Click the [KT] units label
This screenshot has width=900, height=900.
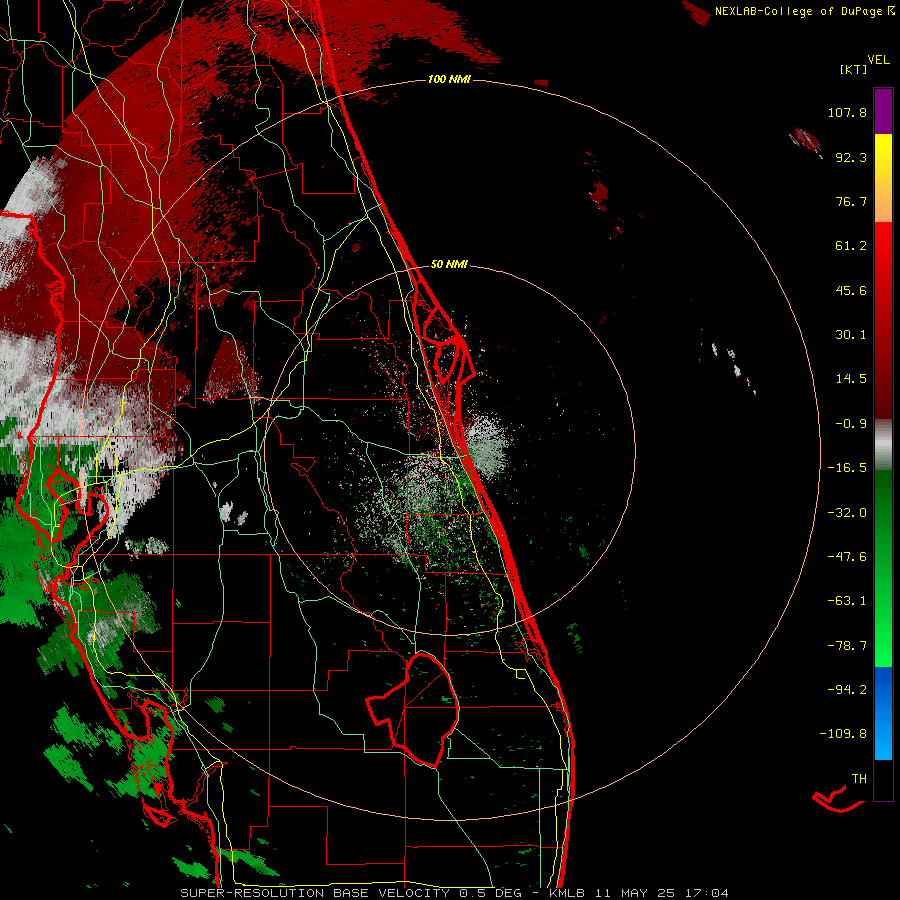click(853, 69)
